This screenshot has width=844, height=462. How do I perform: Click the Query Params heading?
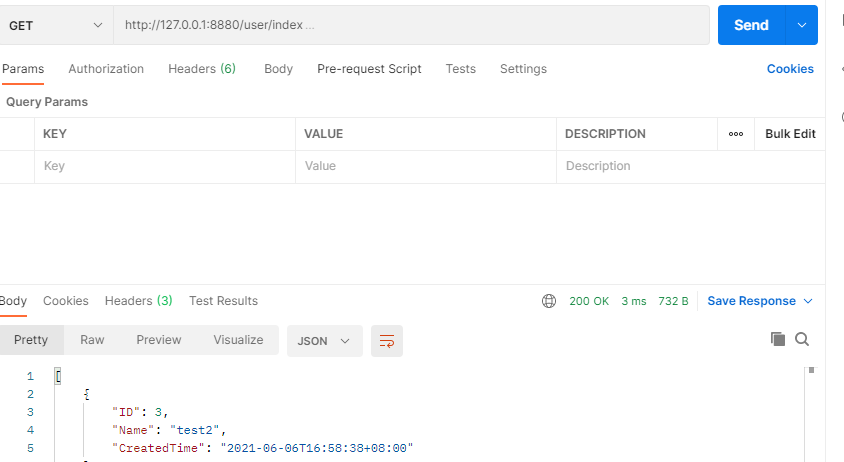tap(47, 102)
